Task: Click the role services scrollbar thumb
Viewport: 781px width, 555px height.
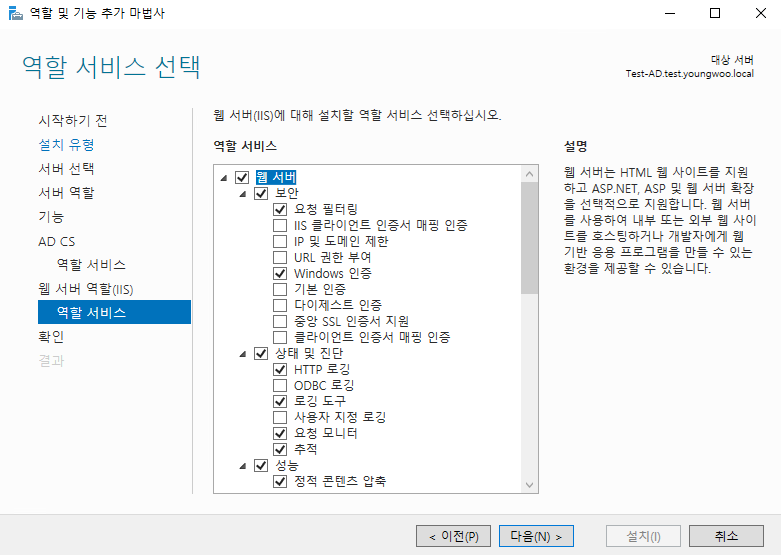Action: pyautogui.click(x=529, y=238)
